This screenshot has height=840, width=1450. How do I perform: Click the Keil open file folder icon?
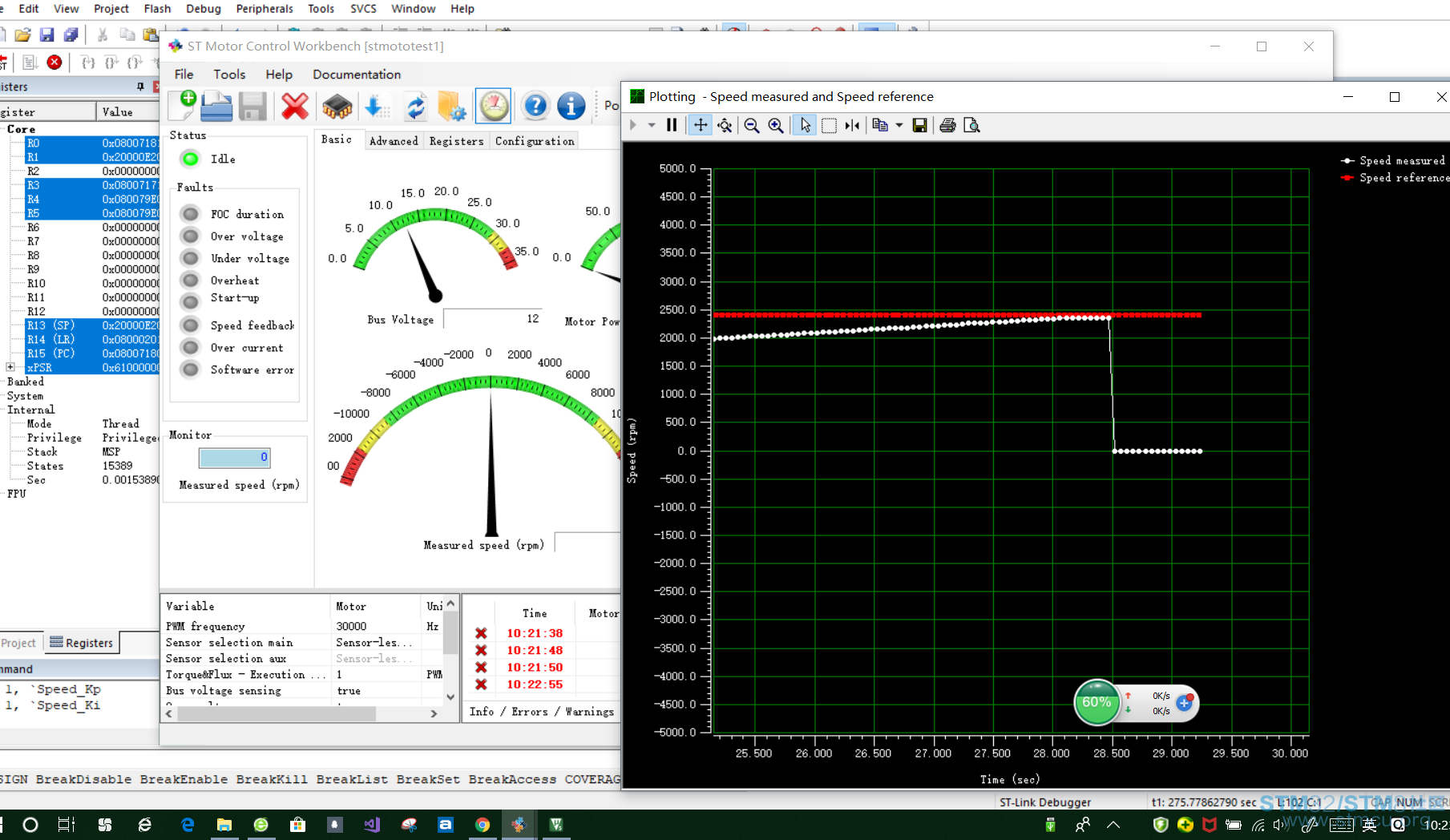coord(22,34)
